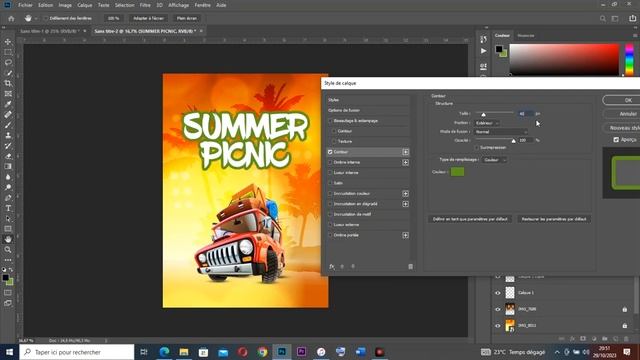Click OK in Style de calque dialog

point(622,100)
